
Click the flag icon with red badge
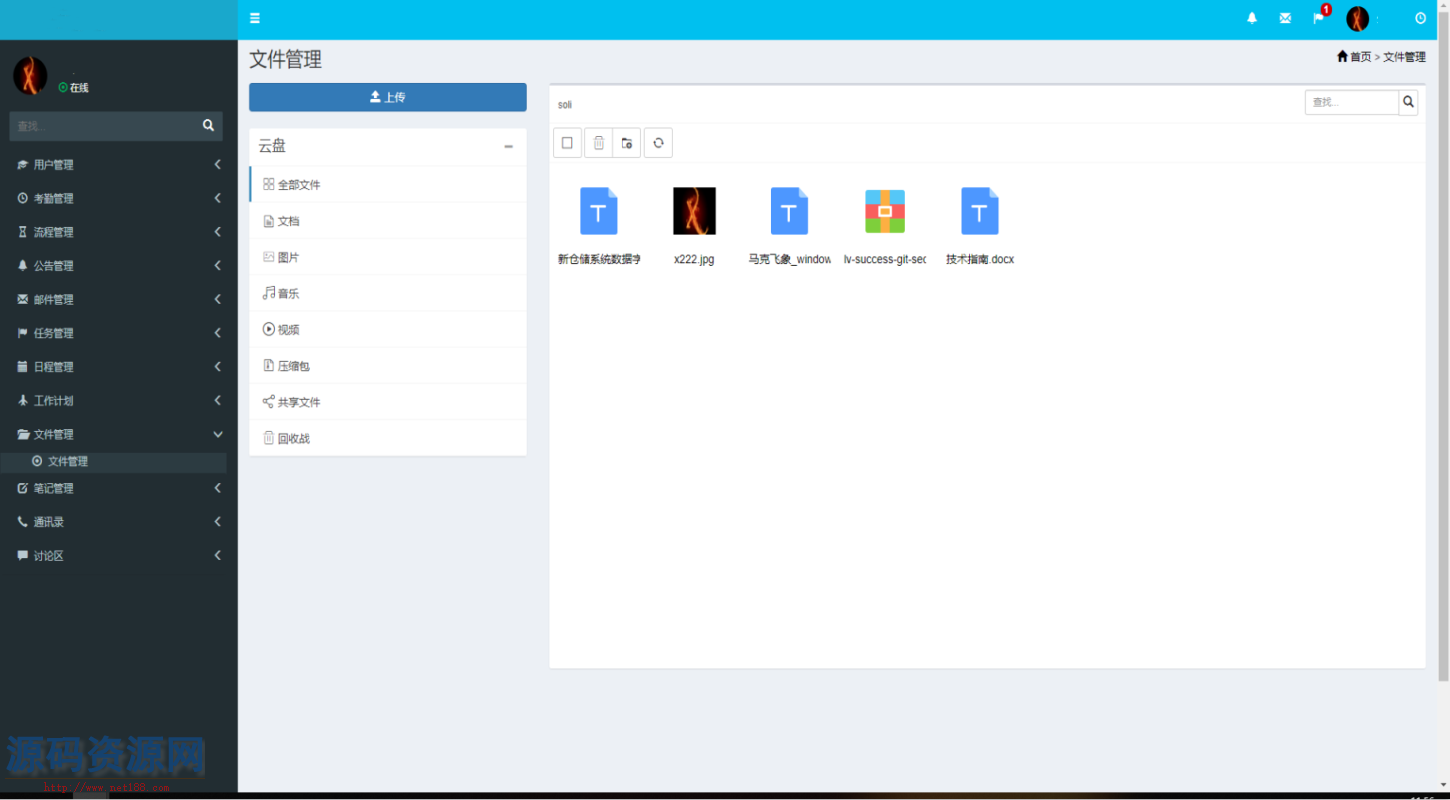coord(1319,18)
